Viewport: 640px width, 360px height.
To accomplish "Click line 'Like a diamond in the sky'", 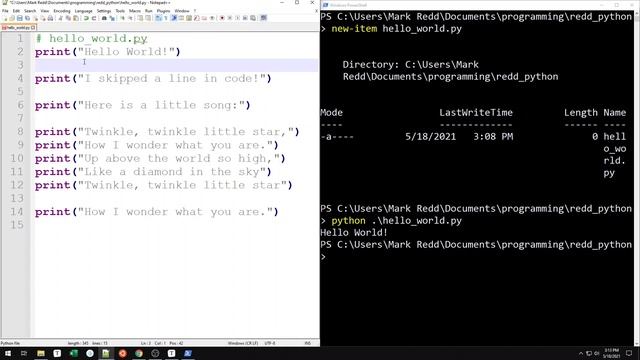I will (x=153, y=172).
